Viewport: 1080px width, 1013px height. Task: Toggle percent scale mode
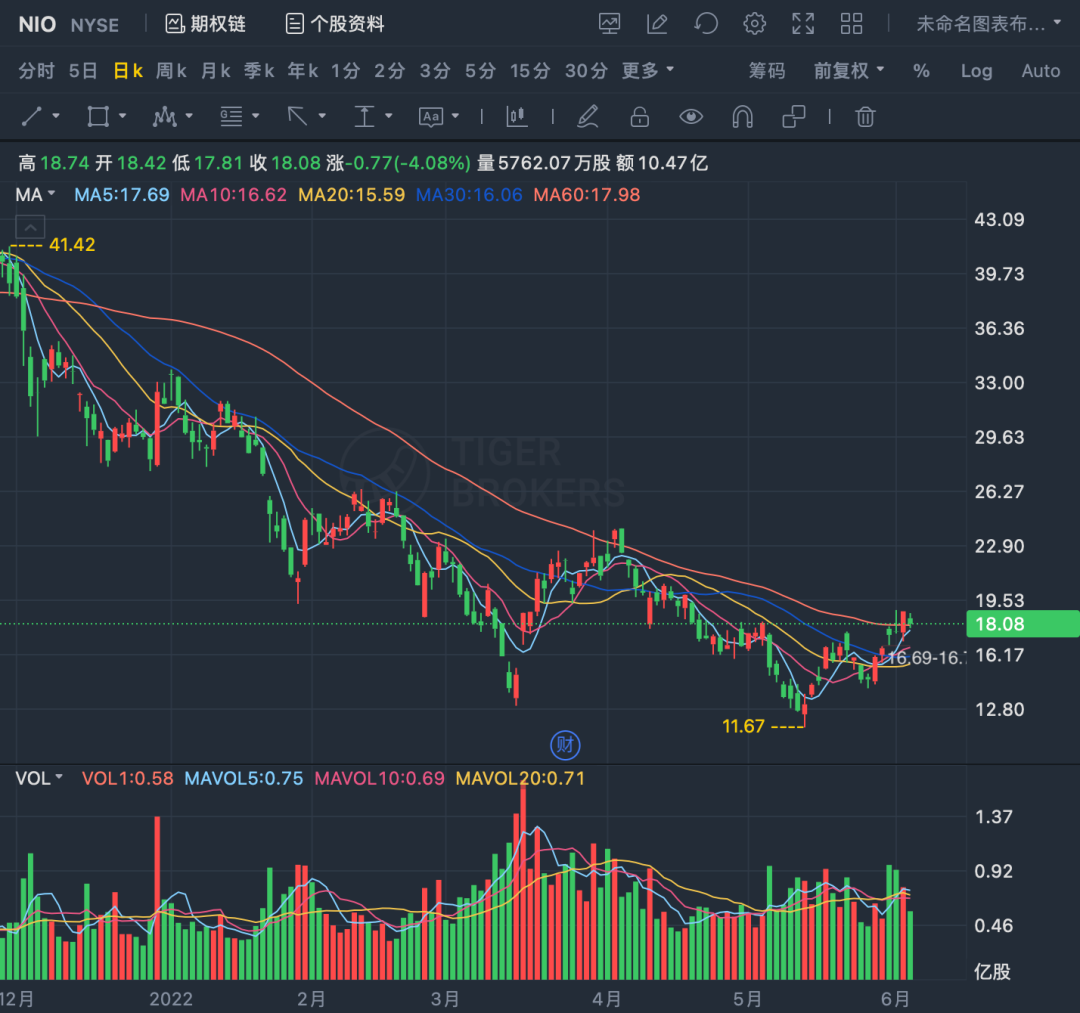pyautogui.click(x=921, y=70)
